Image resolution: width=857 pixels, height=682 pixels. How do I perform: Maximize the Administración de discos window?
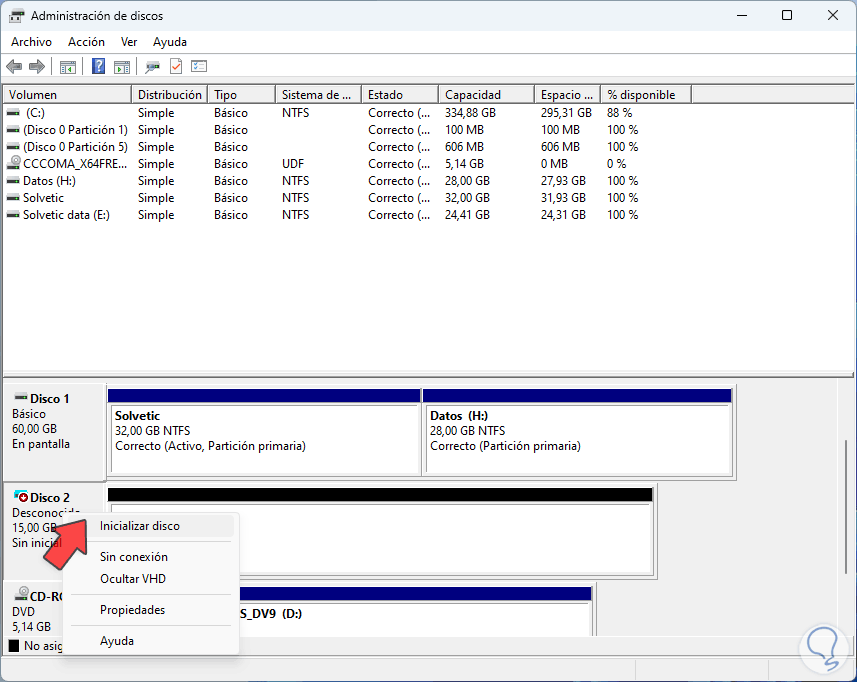pyautogui.click(x=787, y=15)
